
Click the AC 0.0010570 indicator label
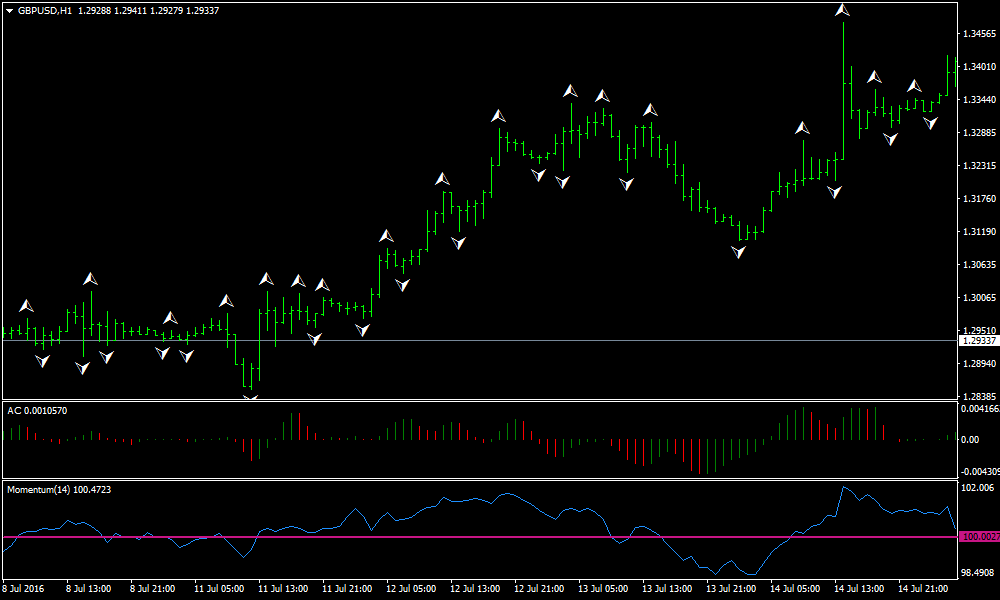tap(39, 410)
